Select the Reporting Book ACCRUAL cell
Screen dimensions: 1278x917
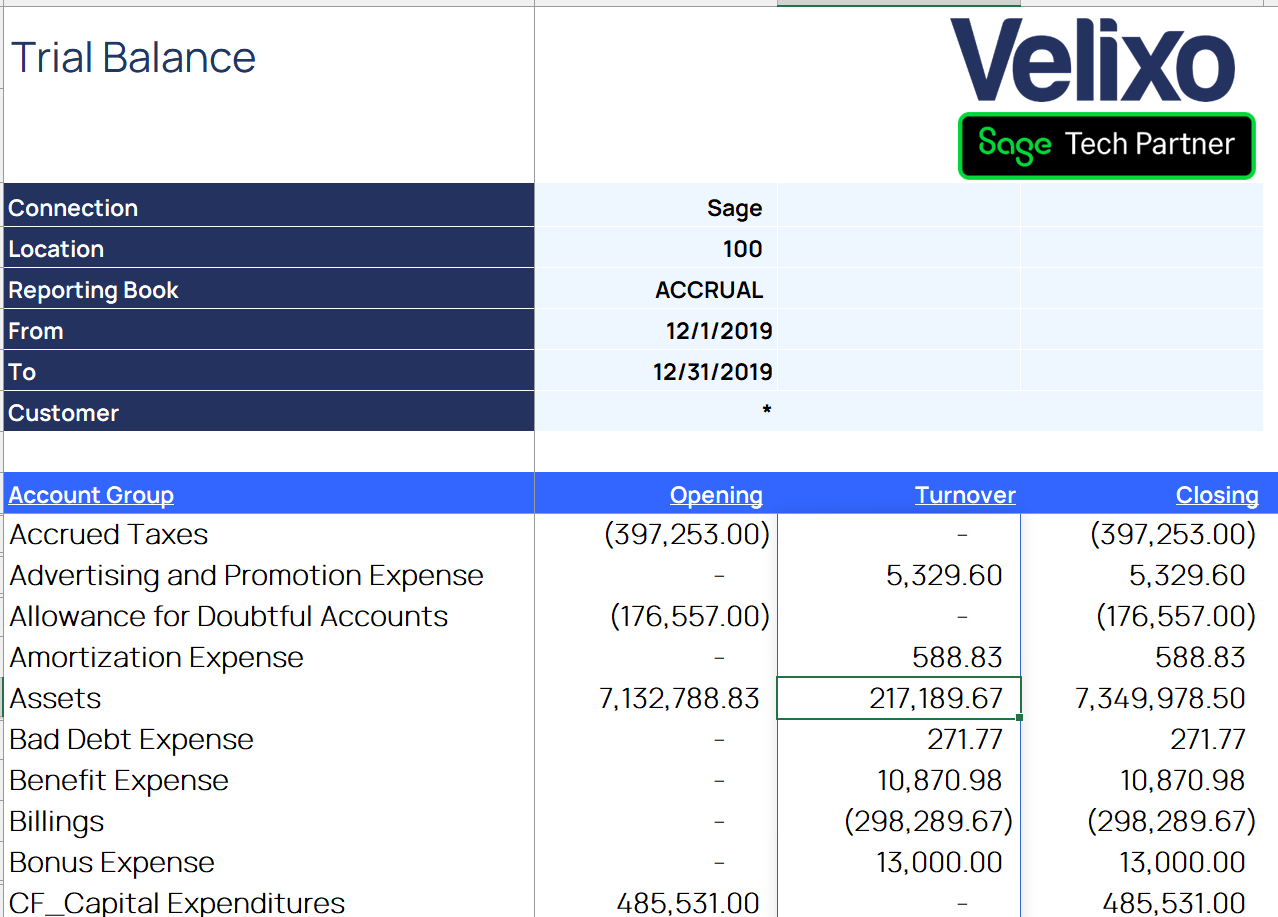(656, 290)
